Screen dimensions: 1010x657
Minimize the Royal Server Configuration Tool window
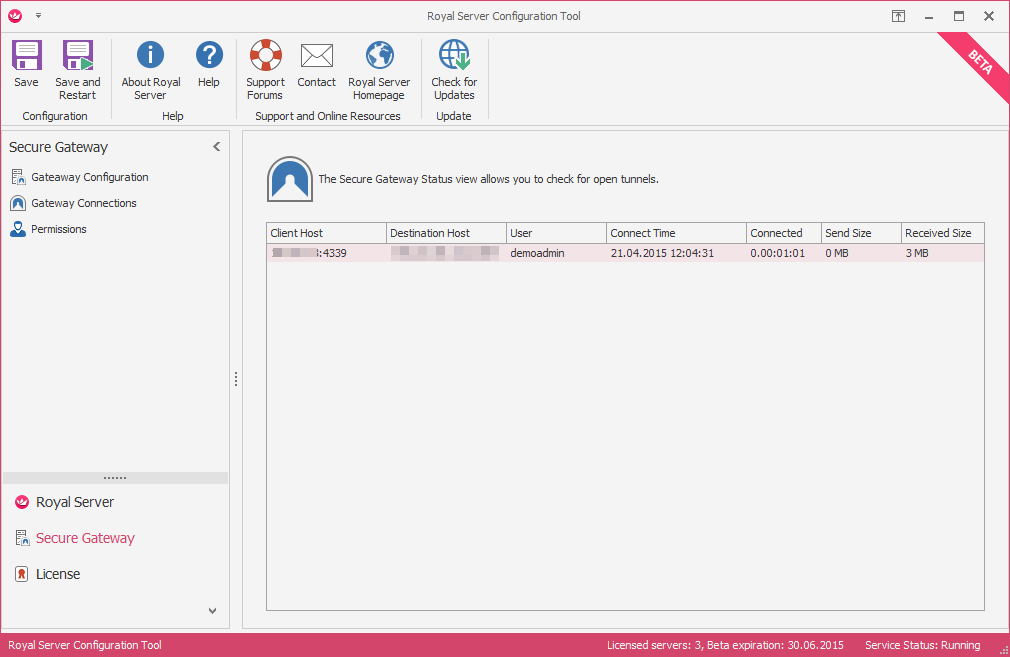click(929, 17)
